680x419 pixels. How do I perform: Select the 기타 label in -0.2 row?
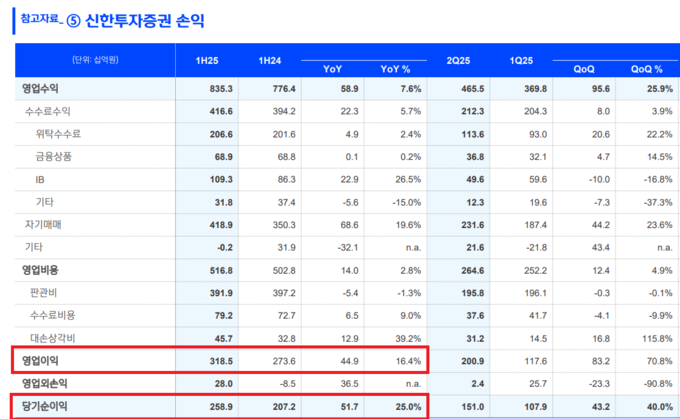34,247
